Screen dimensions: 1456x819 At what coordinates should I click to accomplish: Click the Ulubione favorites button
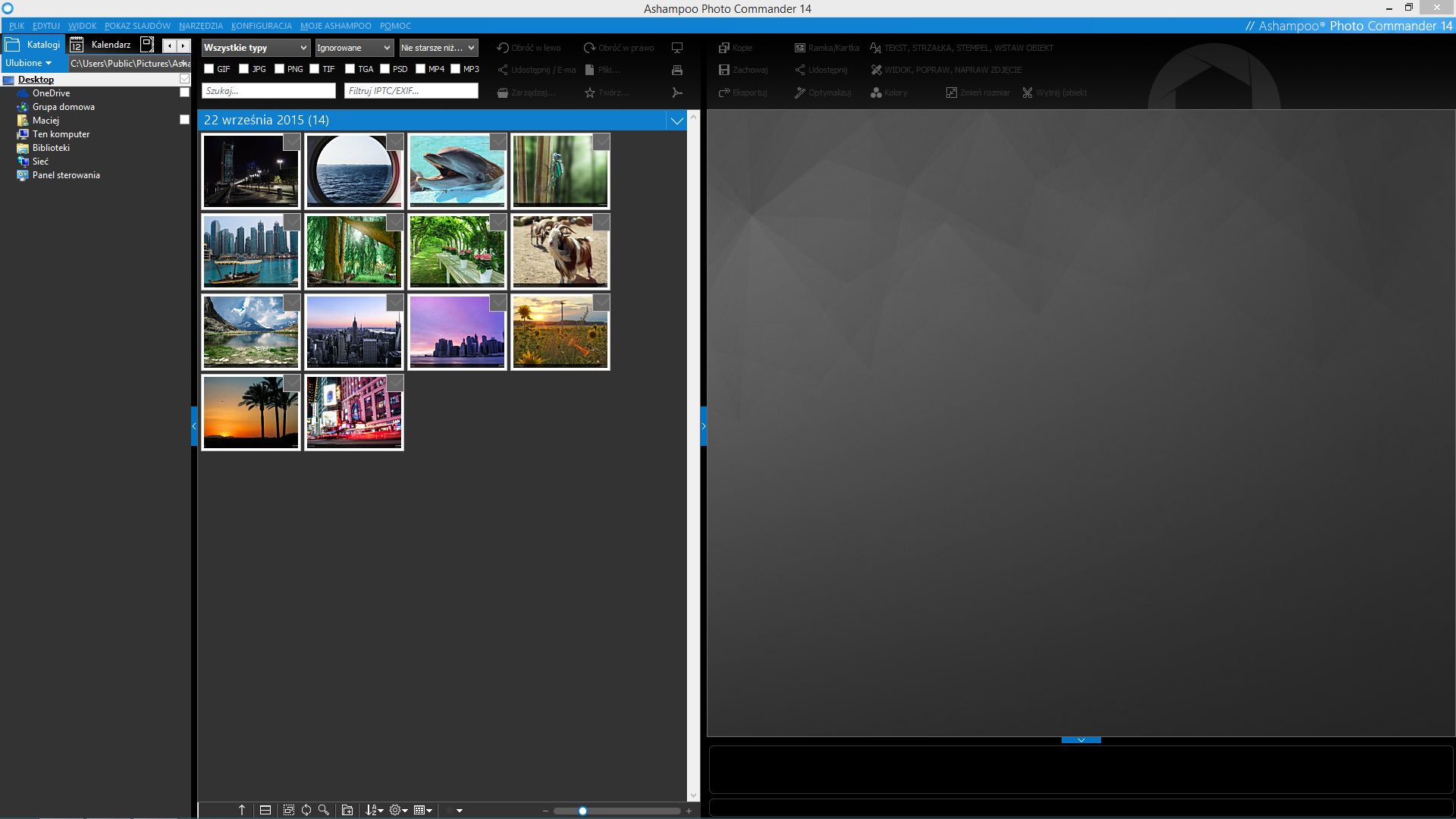[28, 63]
